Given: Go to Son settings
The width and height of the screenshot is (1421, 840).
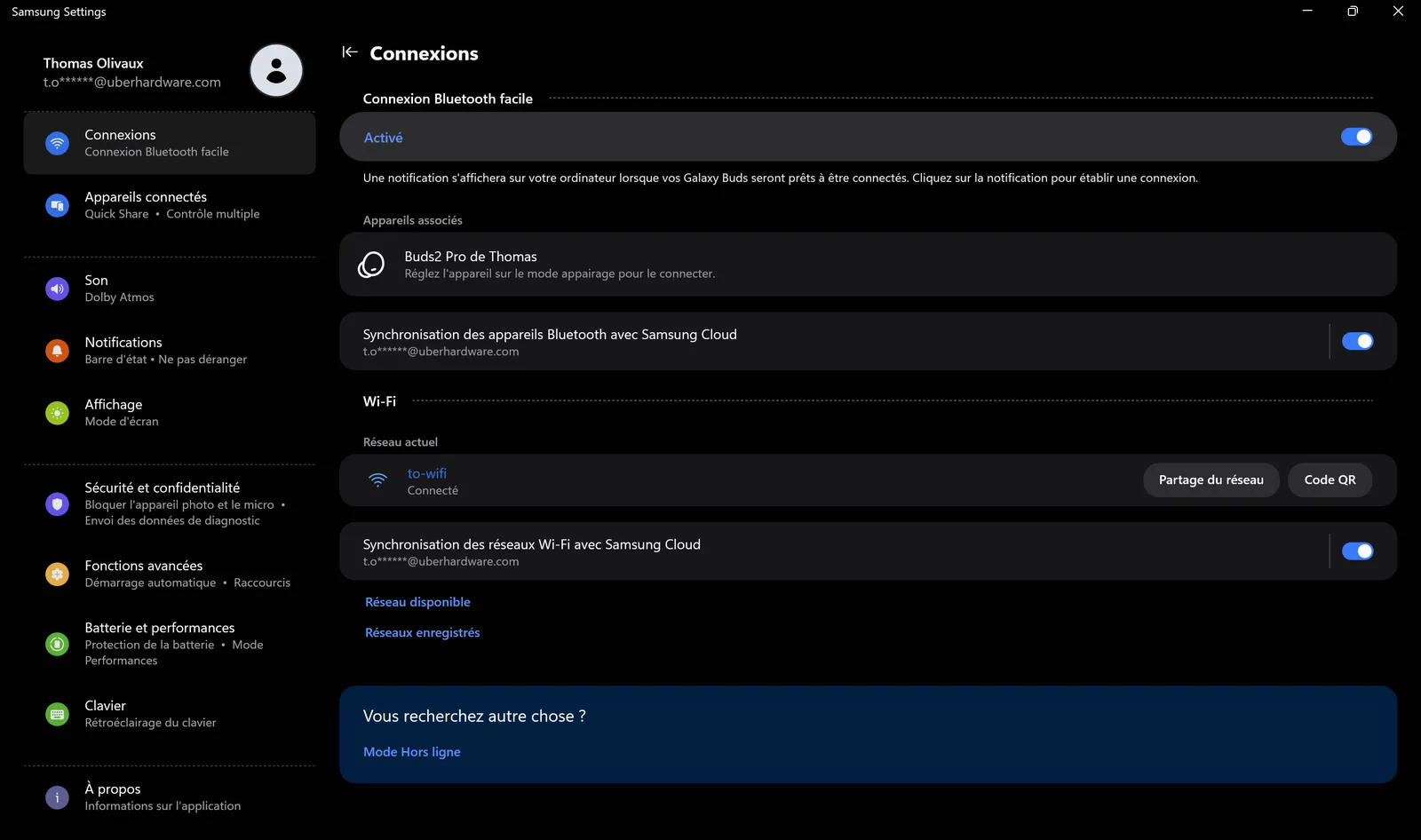Looking at the screenshot, I should pos(170,289).
